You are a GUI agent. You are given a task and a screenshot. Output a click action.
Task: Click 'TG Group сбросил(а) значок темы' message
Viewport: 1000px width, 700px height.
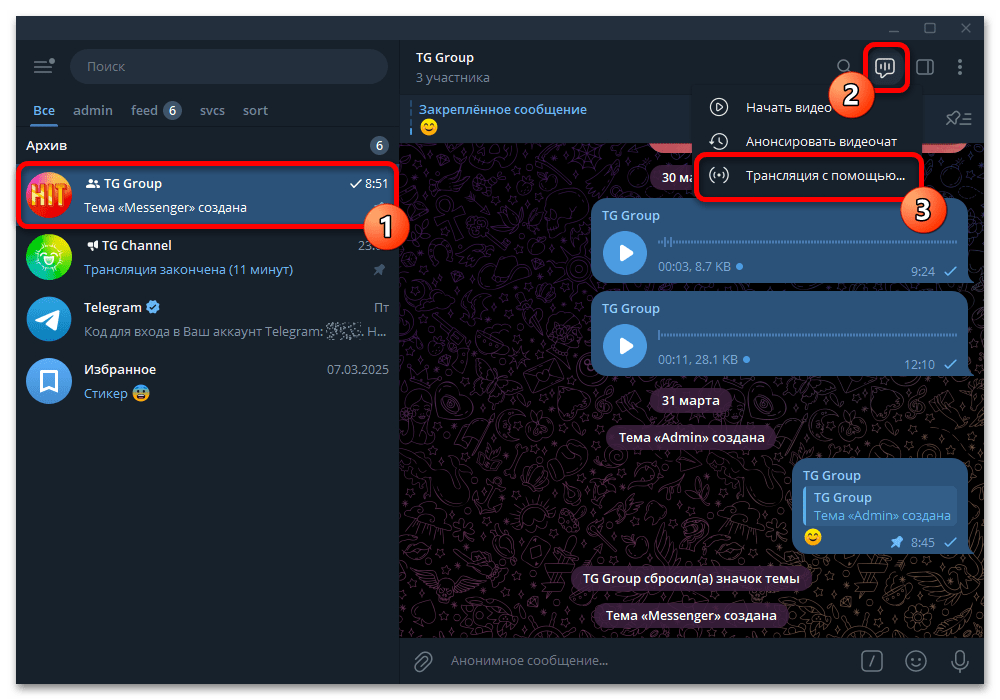[x=691, y=578]
